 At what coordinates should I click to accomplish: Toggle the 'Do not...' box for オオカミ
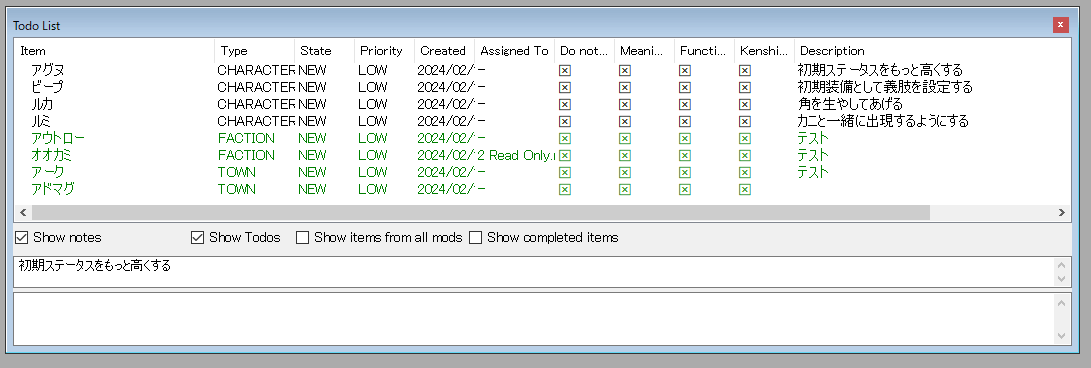coord(565,155)
